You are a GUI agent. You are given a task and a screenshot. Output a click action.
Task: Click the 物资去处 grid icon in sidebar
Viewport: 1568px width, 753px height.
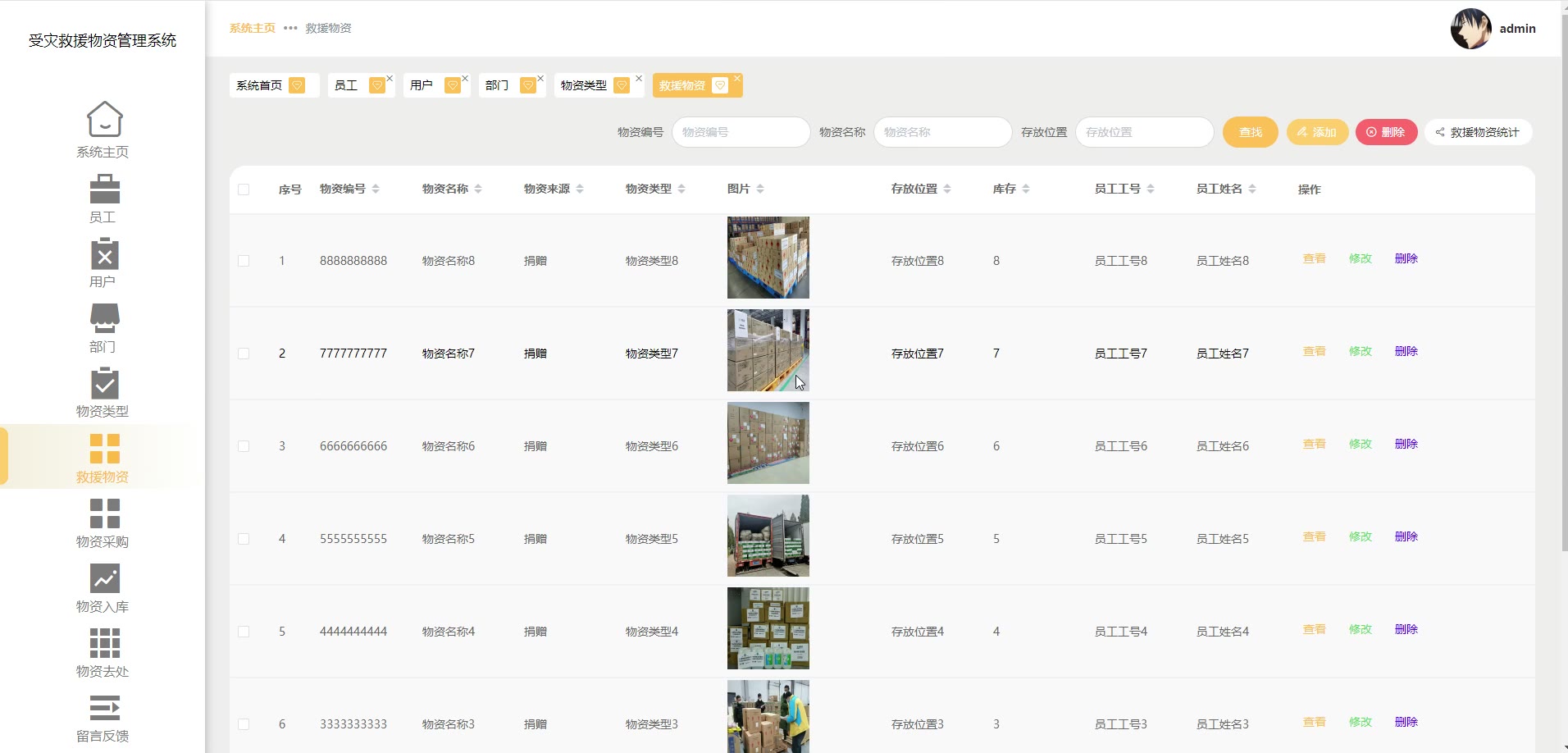tap(104, 643)
